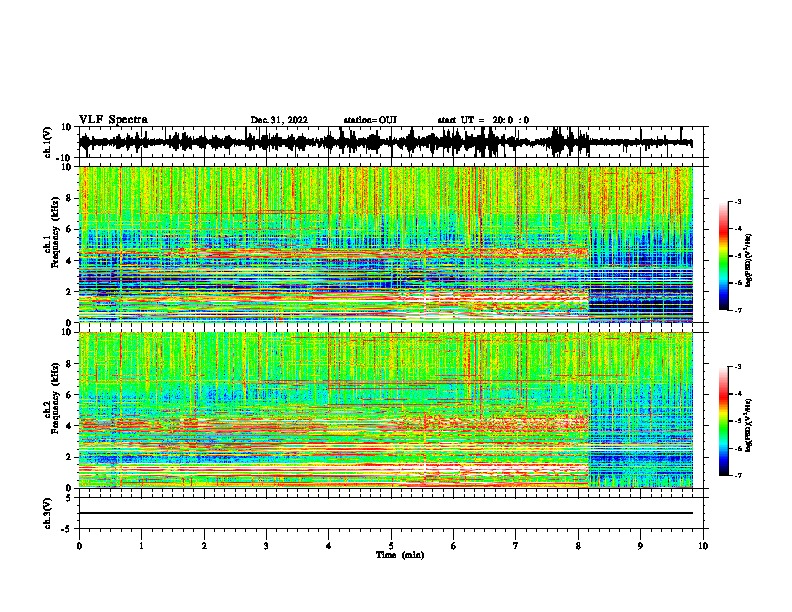Click the "6" kHz tick on ch.2 axis

coord(69,394)
